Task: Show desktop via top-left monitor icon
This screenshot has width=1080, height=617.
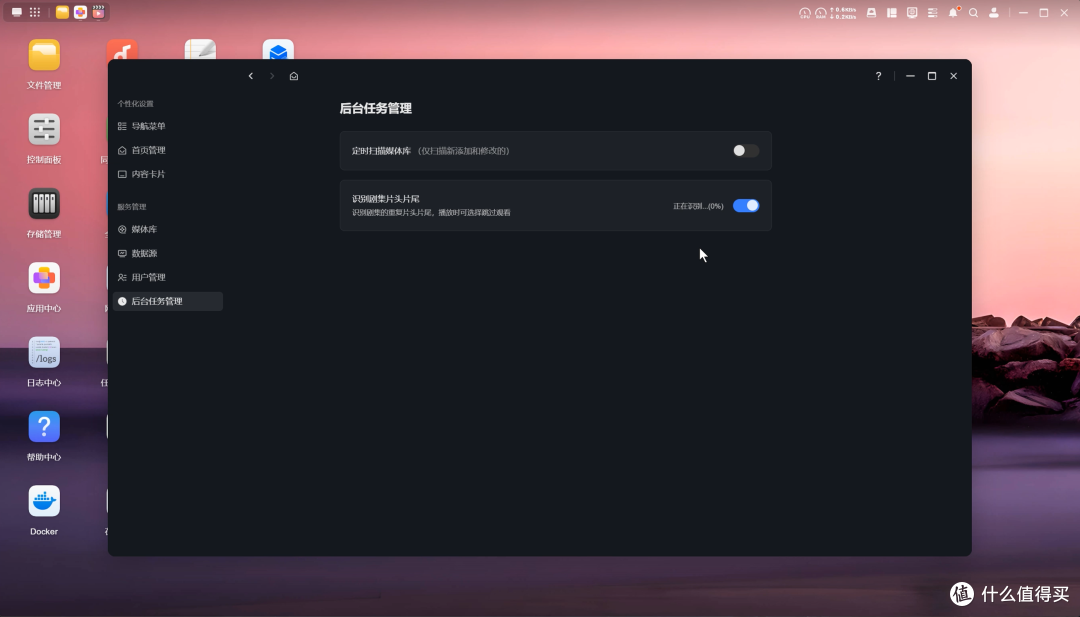Action: (17, 12)
